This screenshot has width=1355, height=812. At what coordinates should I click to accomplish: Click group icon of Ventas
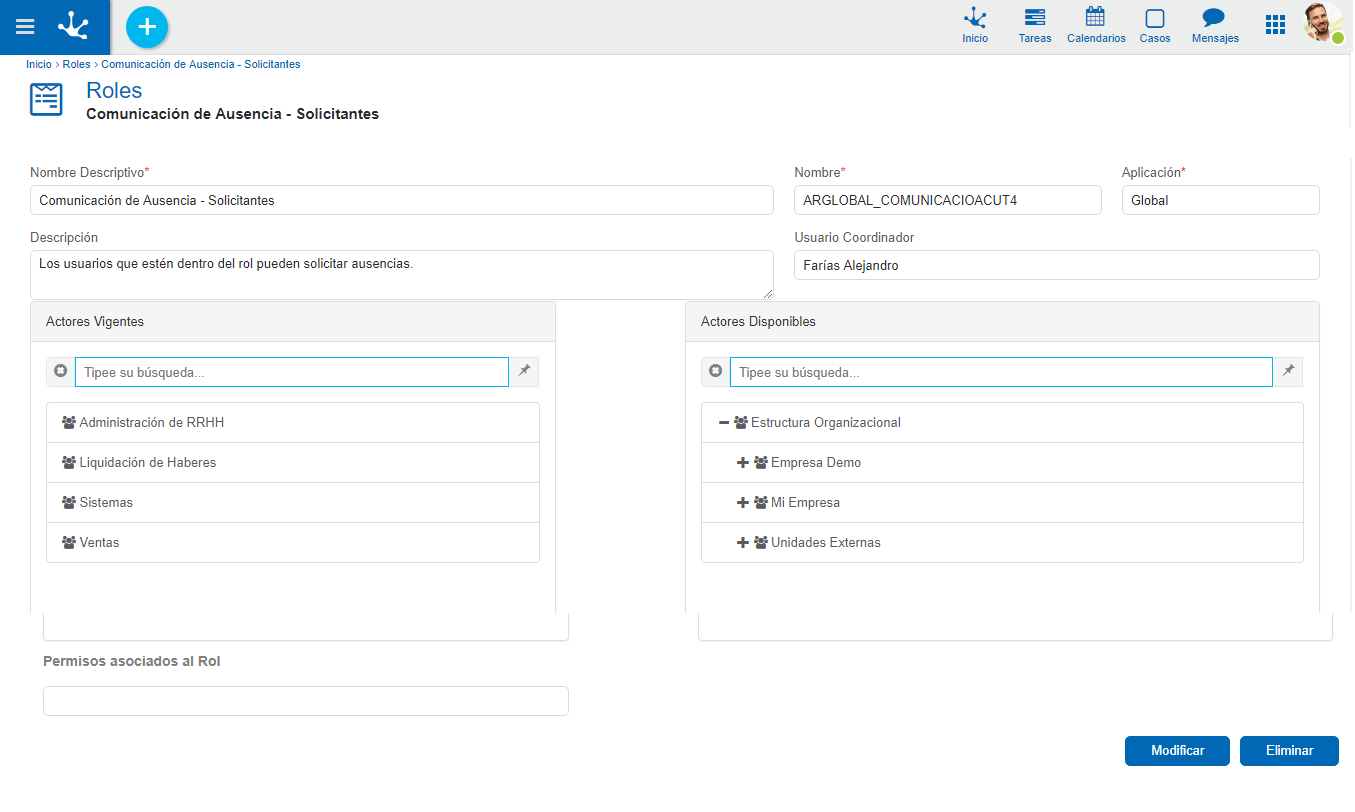pos(69,543)
